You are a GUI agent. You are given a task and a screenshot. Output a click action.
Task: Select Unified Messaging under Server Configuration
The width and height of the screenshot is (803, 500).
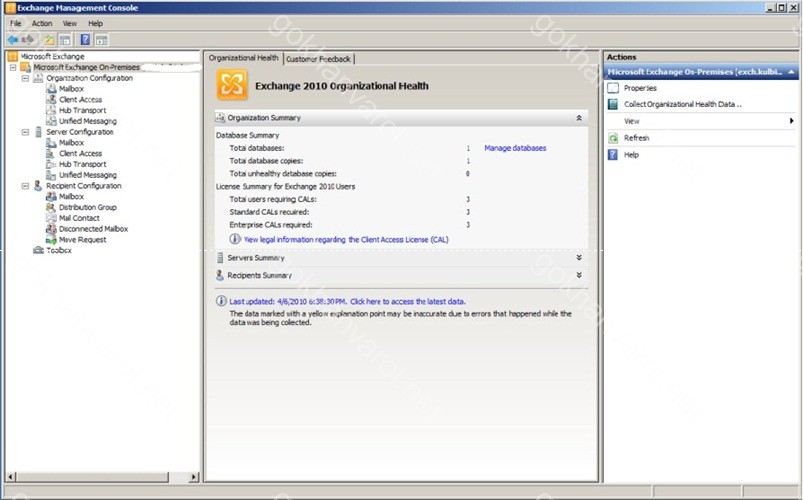coord(88,175)
